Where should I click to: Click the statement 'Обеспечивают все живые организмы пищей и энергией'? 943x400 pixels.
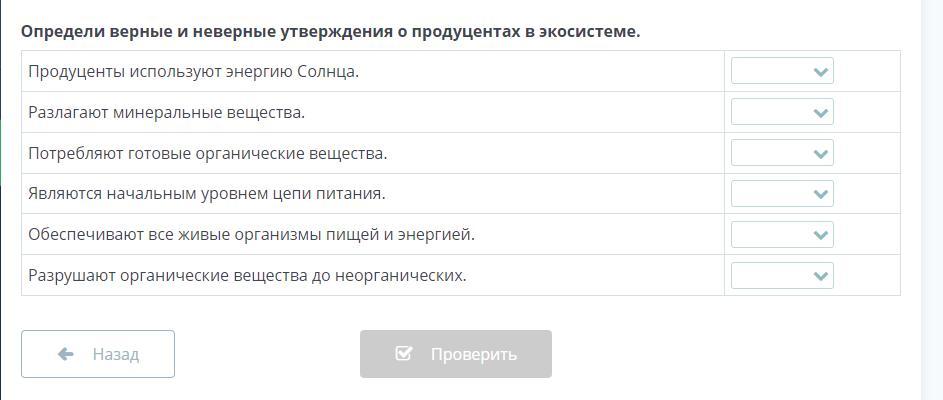252,235
